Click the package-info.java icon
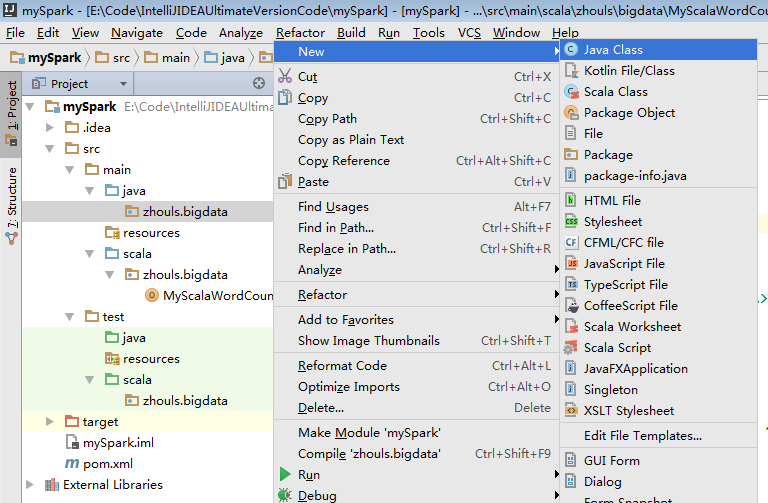768x503 pixels. [571, 176]
